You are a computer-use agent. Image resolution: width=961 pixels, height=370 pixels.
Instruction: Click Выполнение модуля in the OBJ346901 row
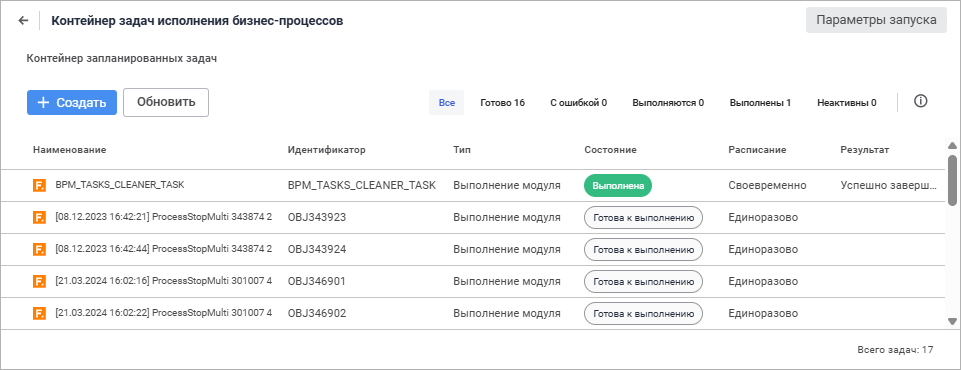507,281
